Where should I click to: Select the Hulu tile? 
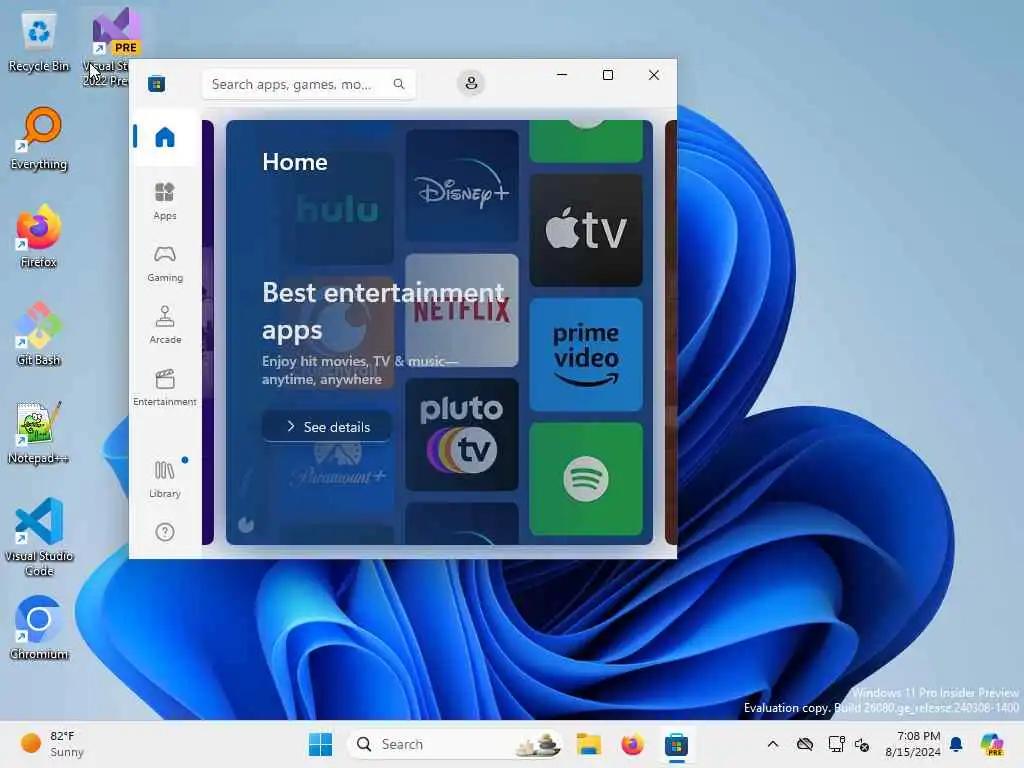coord(338,209)
